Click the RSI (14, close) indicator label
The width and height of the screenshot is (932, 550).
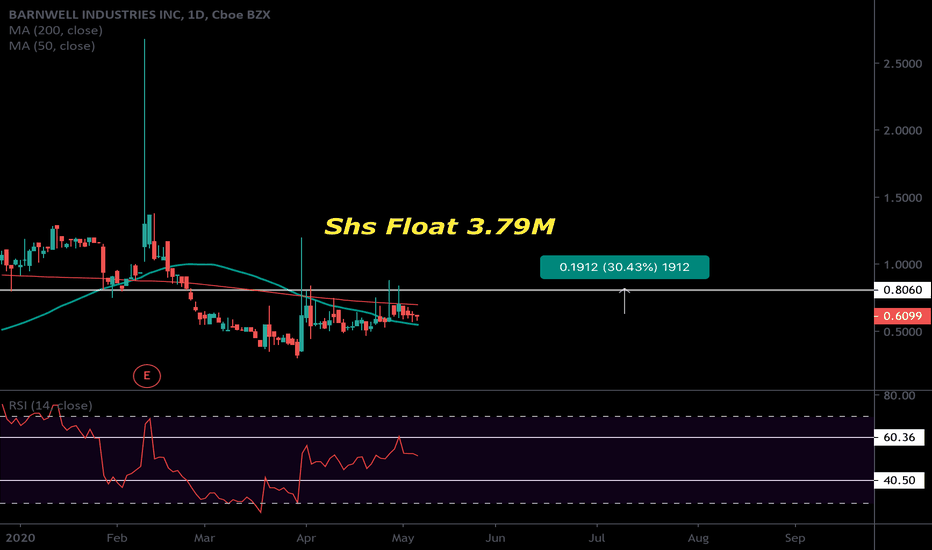(51, 406)
